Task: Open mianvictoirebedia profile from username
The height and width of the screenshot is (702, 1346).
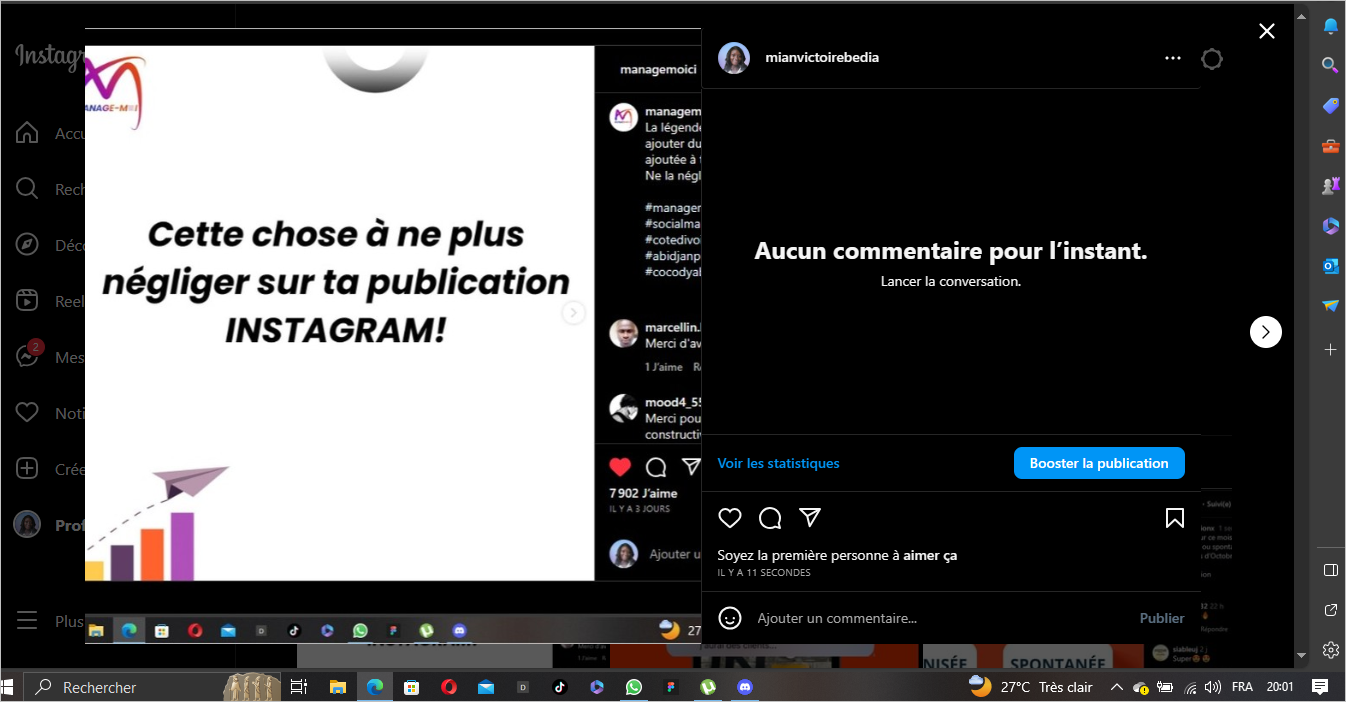Action: click(x=821, y=58)
